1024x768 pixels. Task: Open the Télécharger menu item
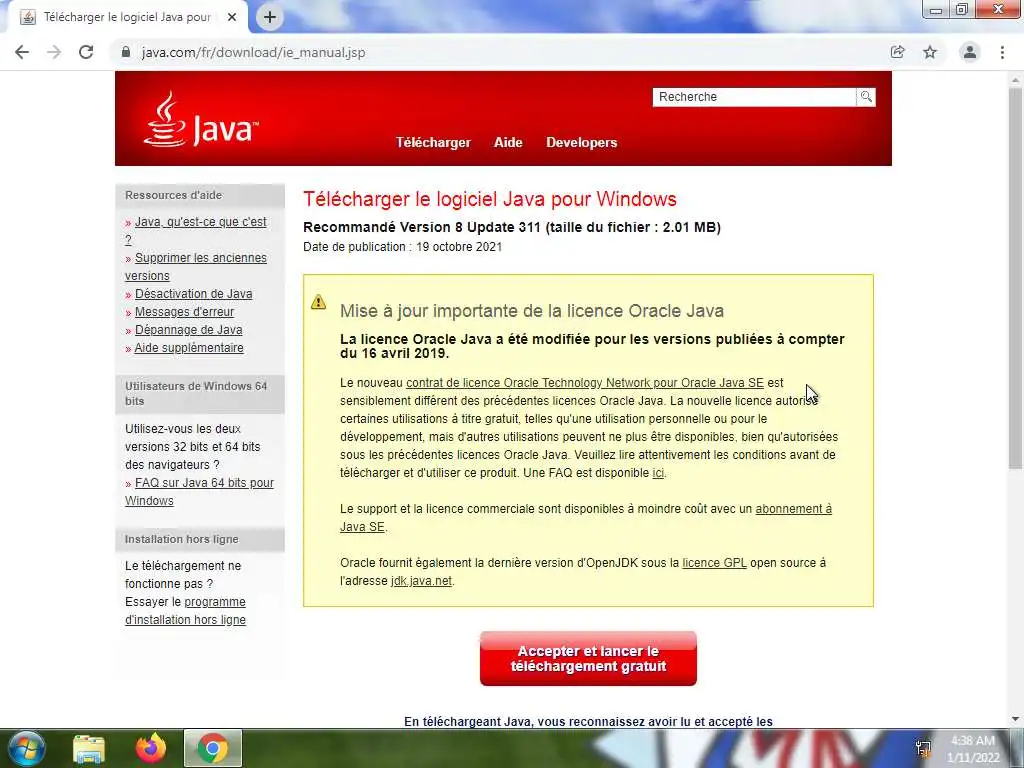433,142
